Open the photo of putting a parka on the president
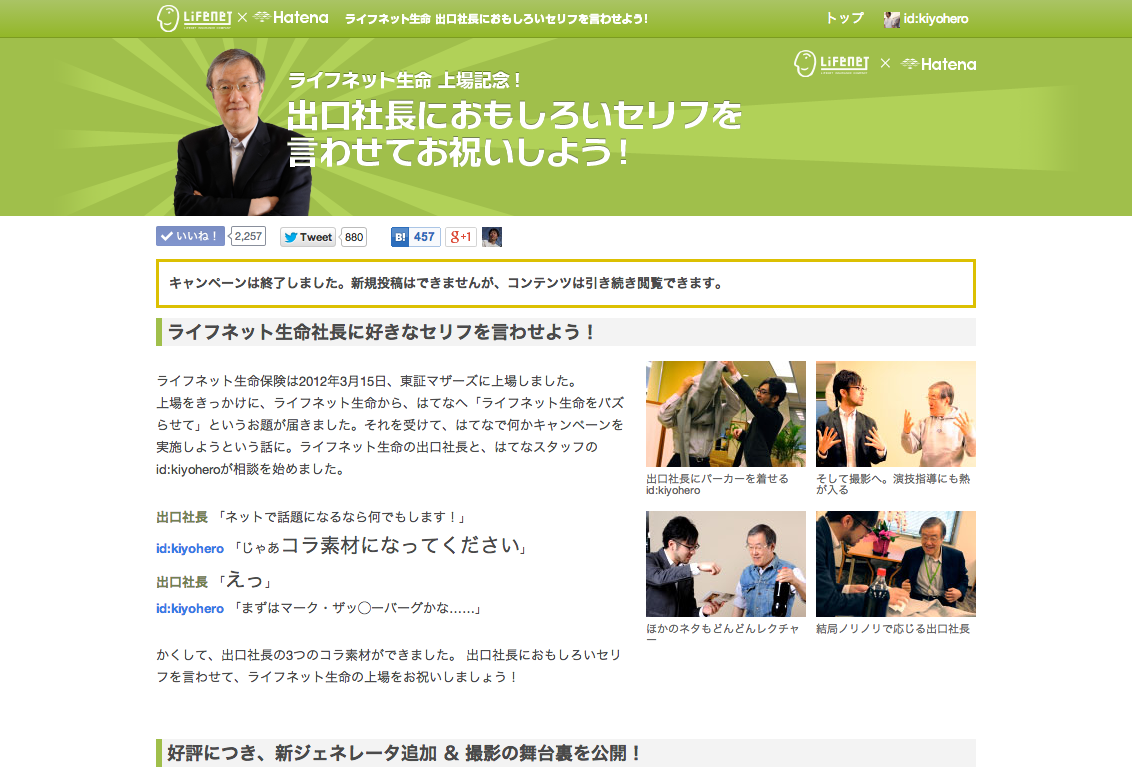This screenshot has height=783, width=1132. click(726, 414)
